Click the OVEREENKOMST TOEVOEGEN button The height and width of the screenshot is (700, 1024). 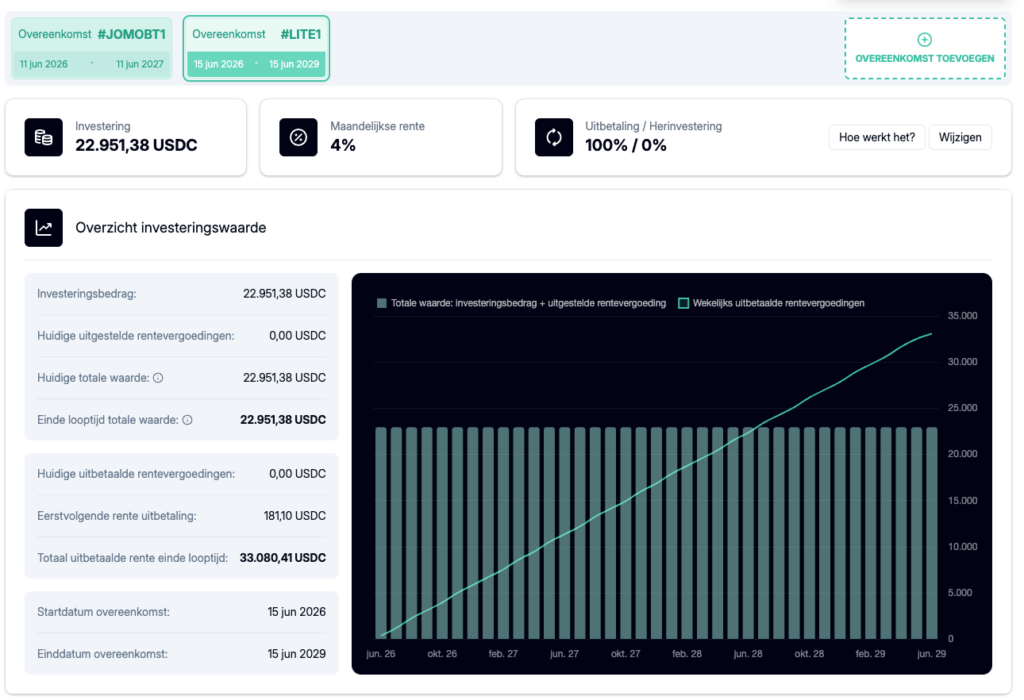click(925, 49)
